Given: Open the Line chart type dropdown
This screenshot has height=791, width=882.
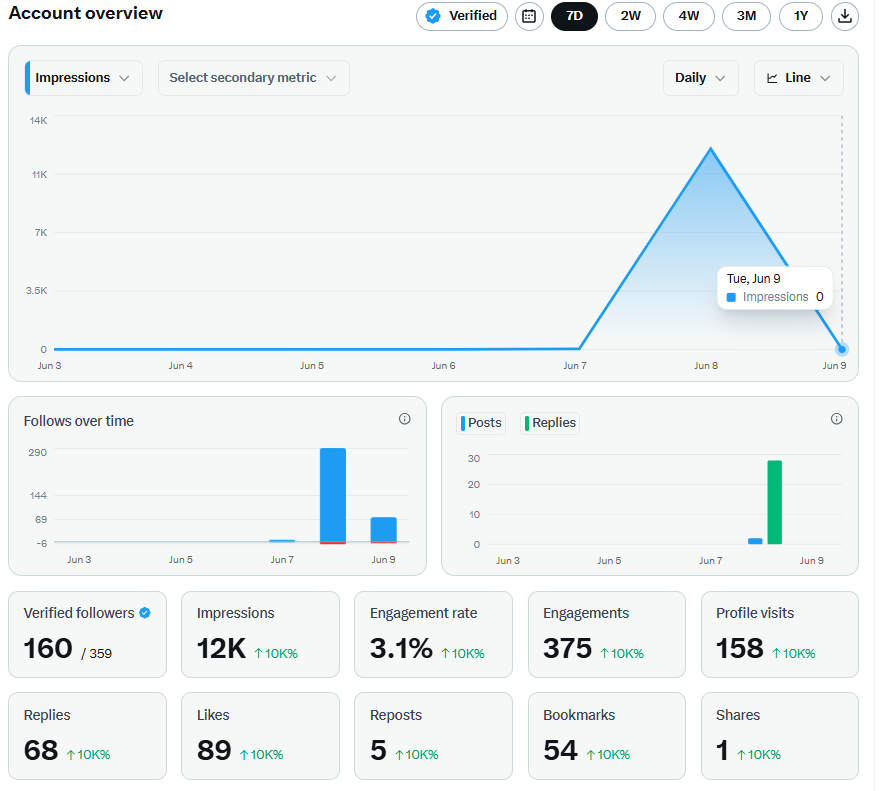Looking at the screenshot, I should pyautogui.click(x=799, y=78).
